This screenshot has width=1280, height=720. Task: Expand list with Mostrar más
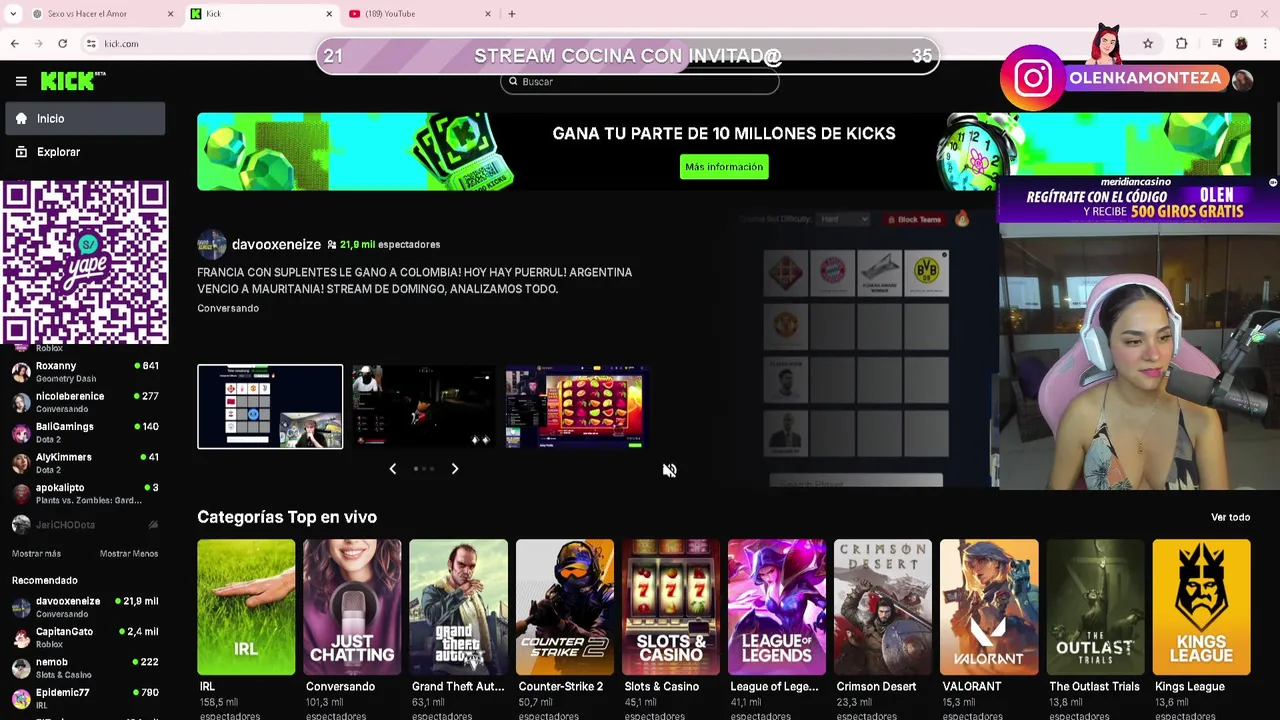pos(36,554)
